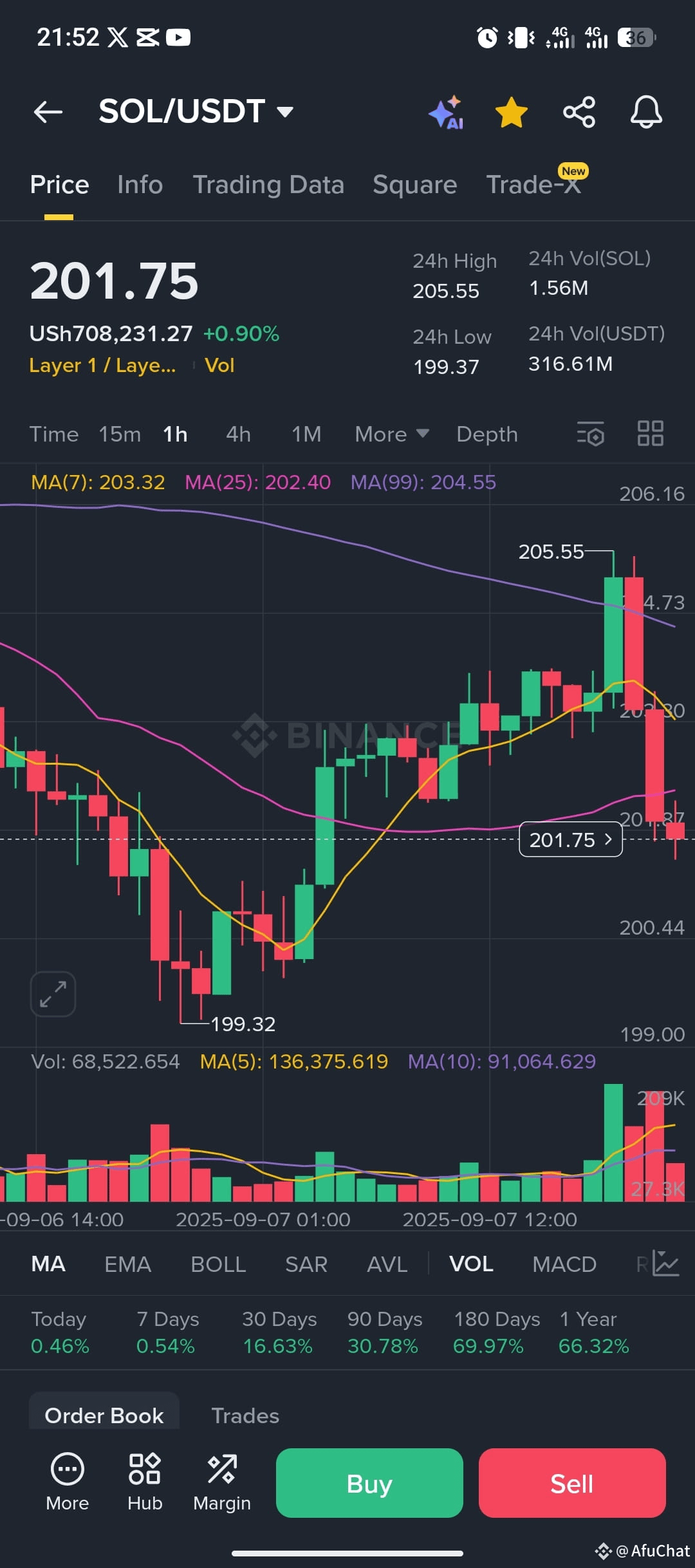Expand chart to fullscreen
Screen dimensions: 695x1568
(x=53, y=994)
